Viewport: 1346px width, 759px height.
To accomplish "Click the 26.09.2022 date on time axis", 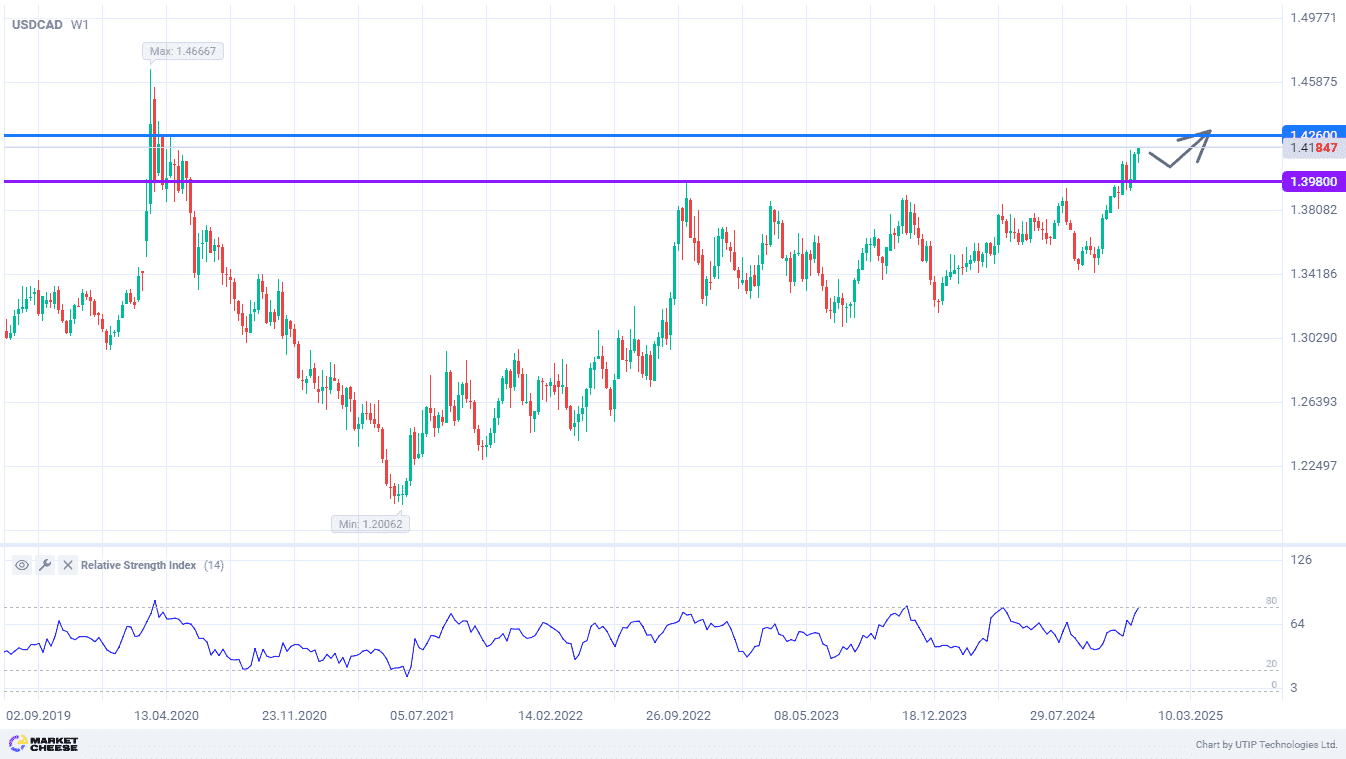I will (x=678, y=716).
